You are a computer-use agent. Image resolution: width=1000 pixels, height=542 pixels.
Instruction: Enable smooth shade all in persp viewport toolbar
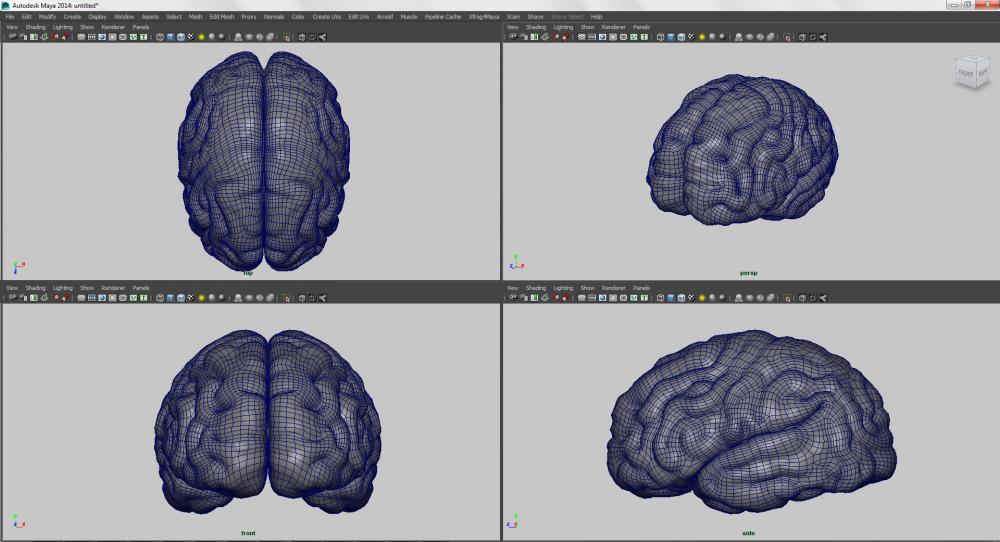[669, 37]
